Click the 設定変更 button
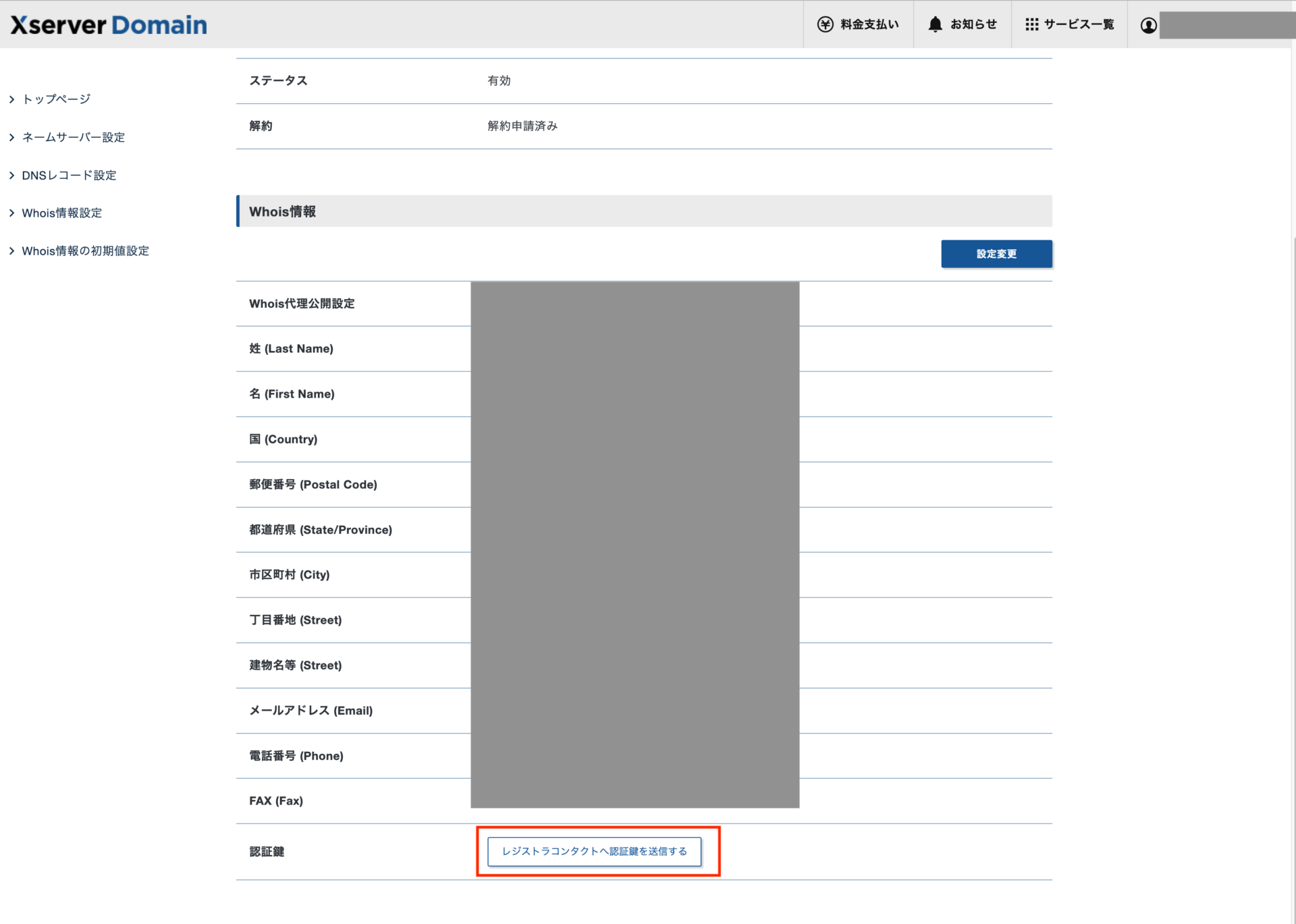This screenshot has height=924, width=1296. tap(996, 254)
